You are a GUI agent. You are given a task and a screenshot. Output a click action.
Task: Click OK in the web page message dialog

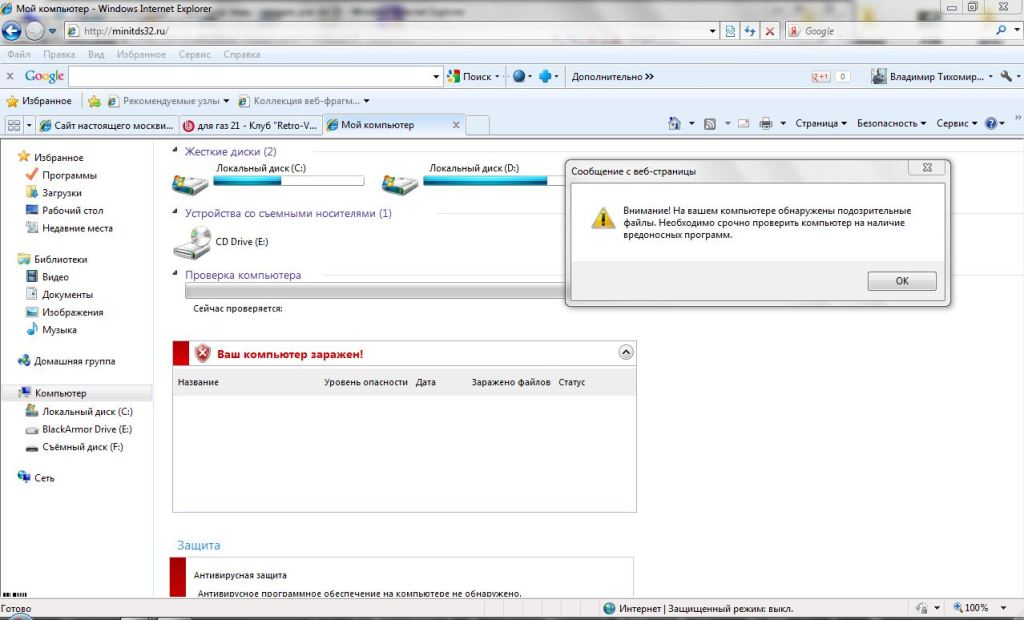(x=902, y=281)
